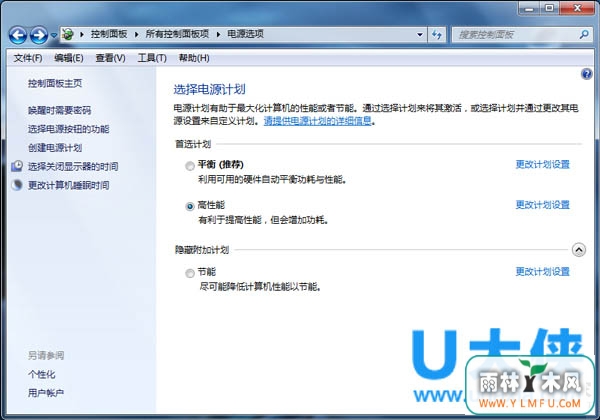Expand arrow after 所有控制面板项 breadcrumb
This screenshot has width=600, height=420.
click(218, 35)
